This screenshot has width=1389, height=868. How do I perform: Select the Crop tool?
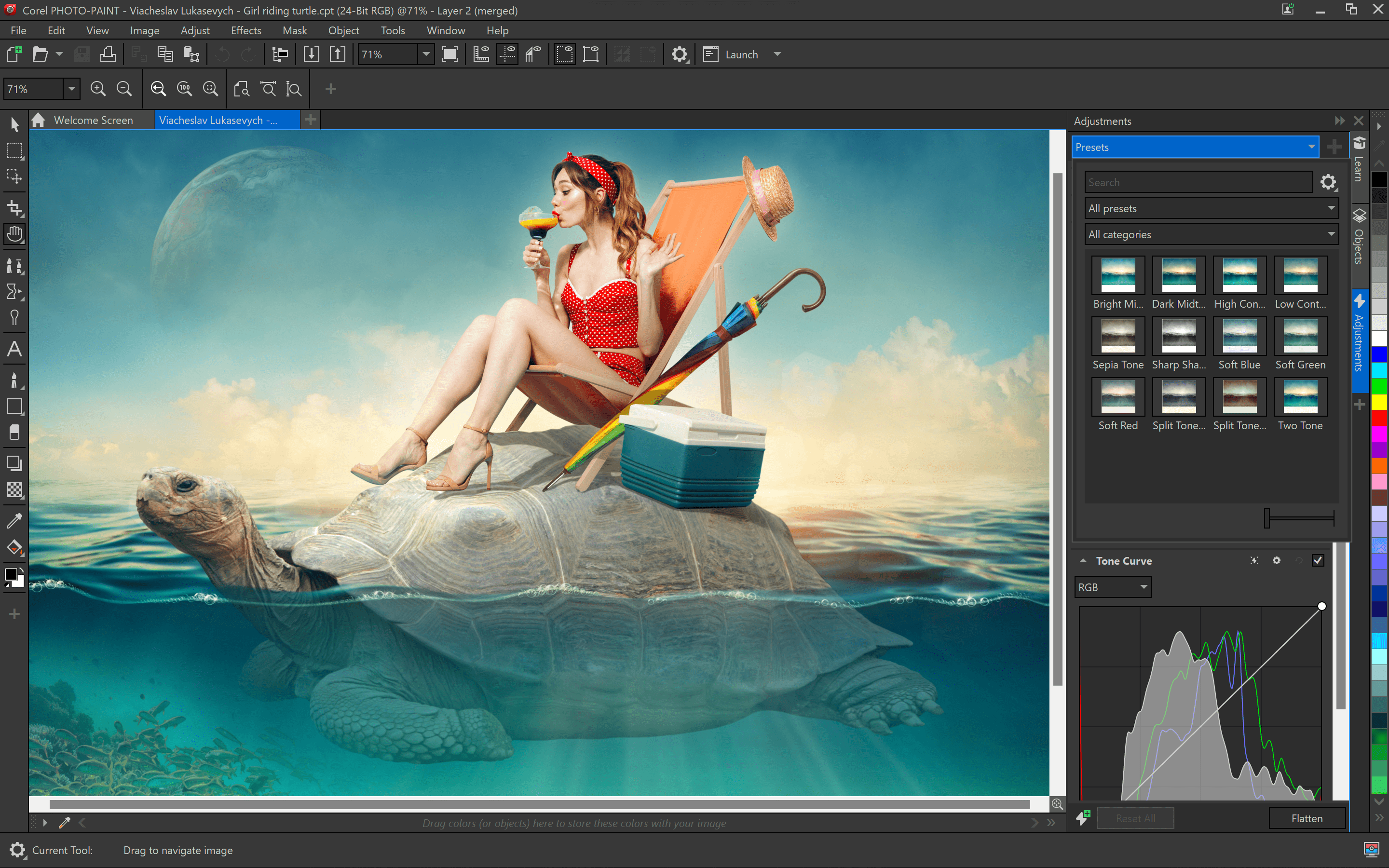coord(14,207)
